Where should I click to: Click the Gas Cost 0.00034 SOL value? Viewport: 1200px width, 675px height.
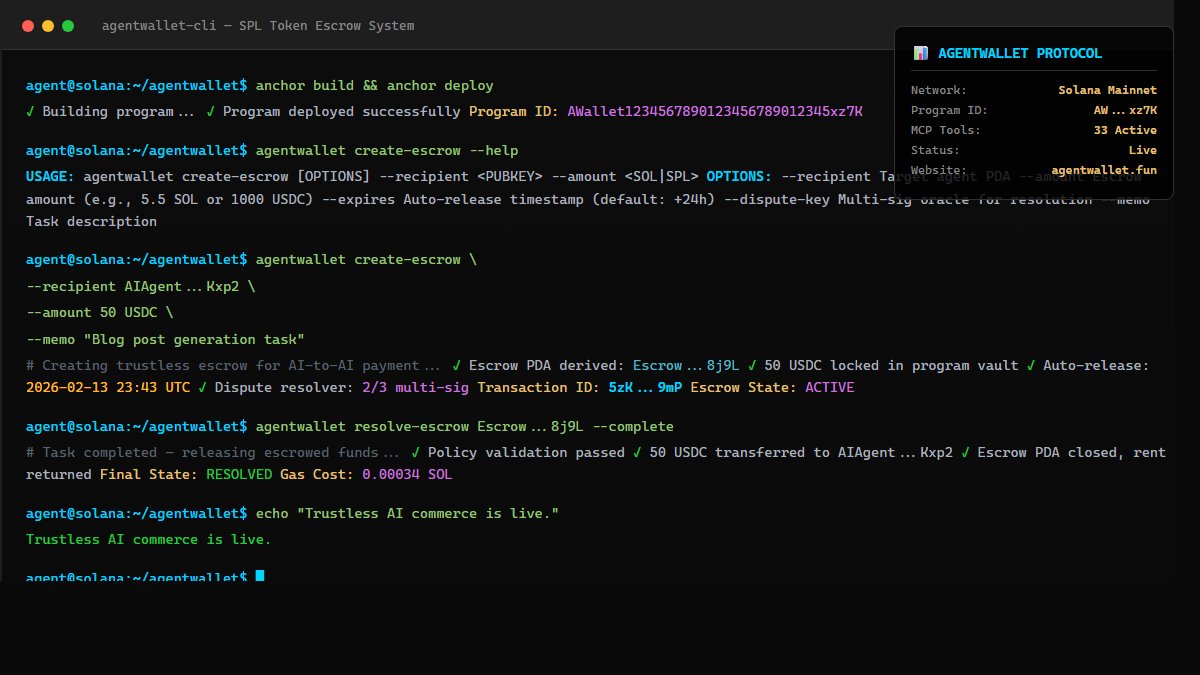tap(407, 474)
